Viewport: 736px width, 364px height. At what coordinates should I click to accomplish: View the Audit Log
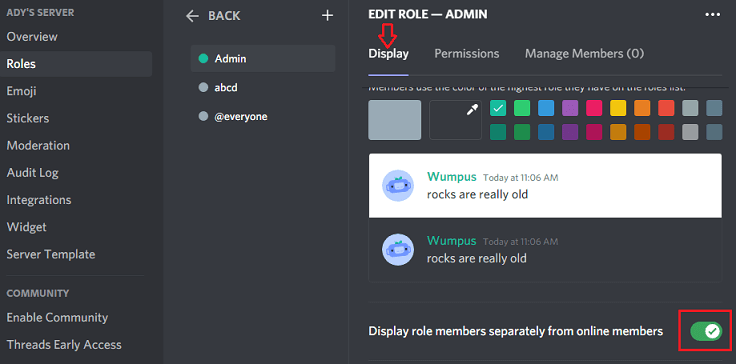32,173
